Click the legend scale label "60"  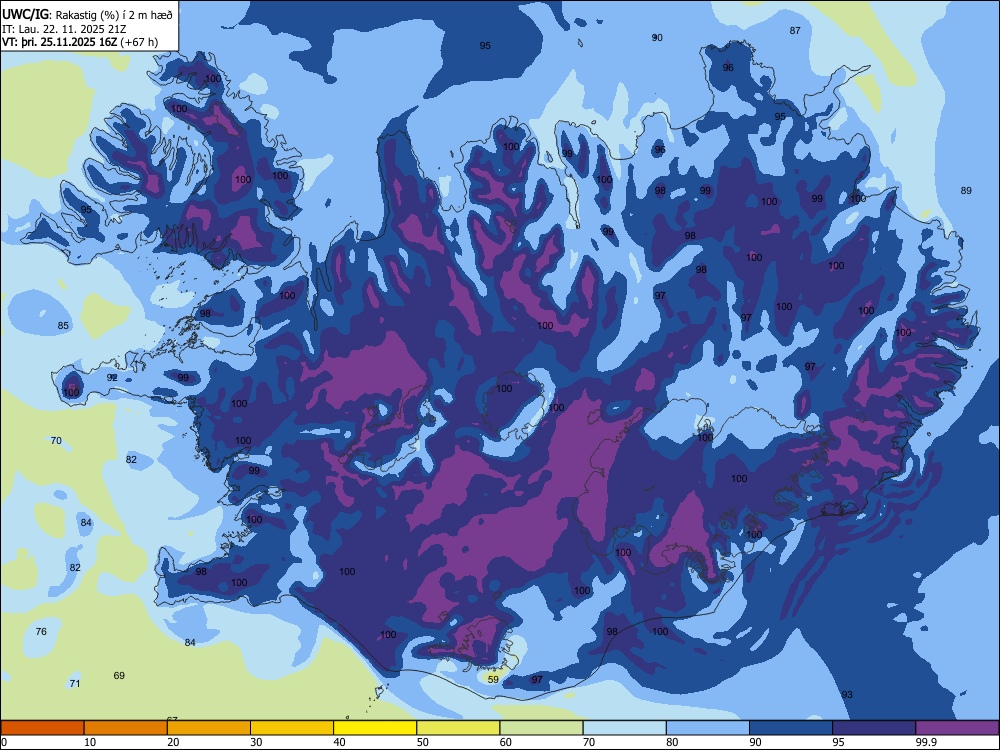pos(506,742)
